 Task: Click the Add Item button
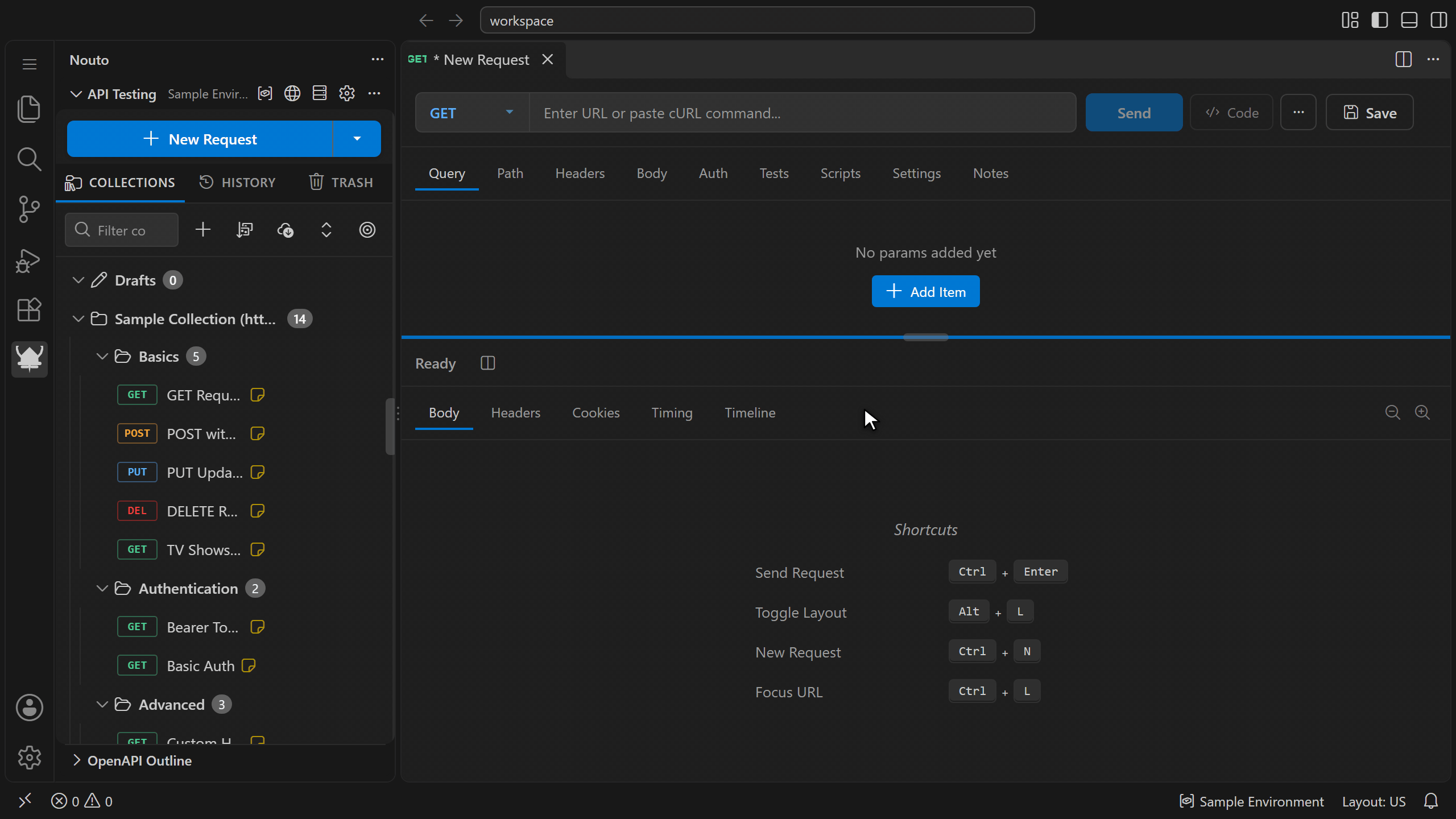(925, 291)
